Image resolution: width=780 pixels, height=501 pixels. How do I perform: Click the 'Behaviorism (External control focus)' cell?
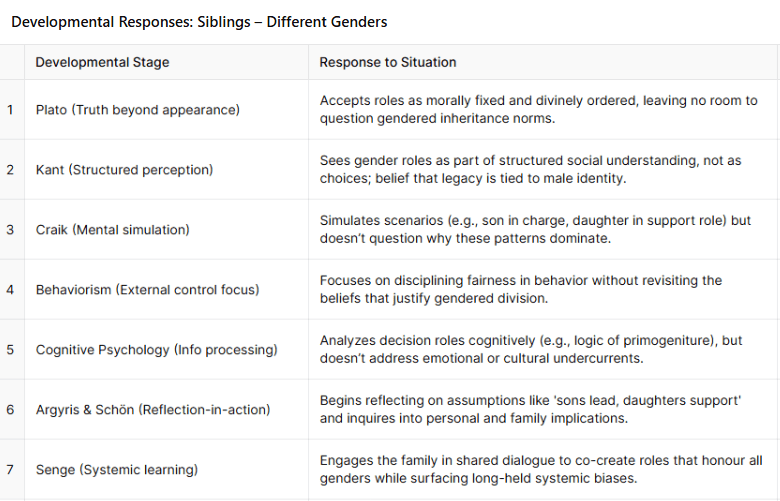(x=147, y=290)
